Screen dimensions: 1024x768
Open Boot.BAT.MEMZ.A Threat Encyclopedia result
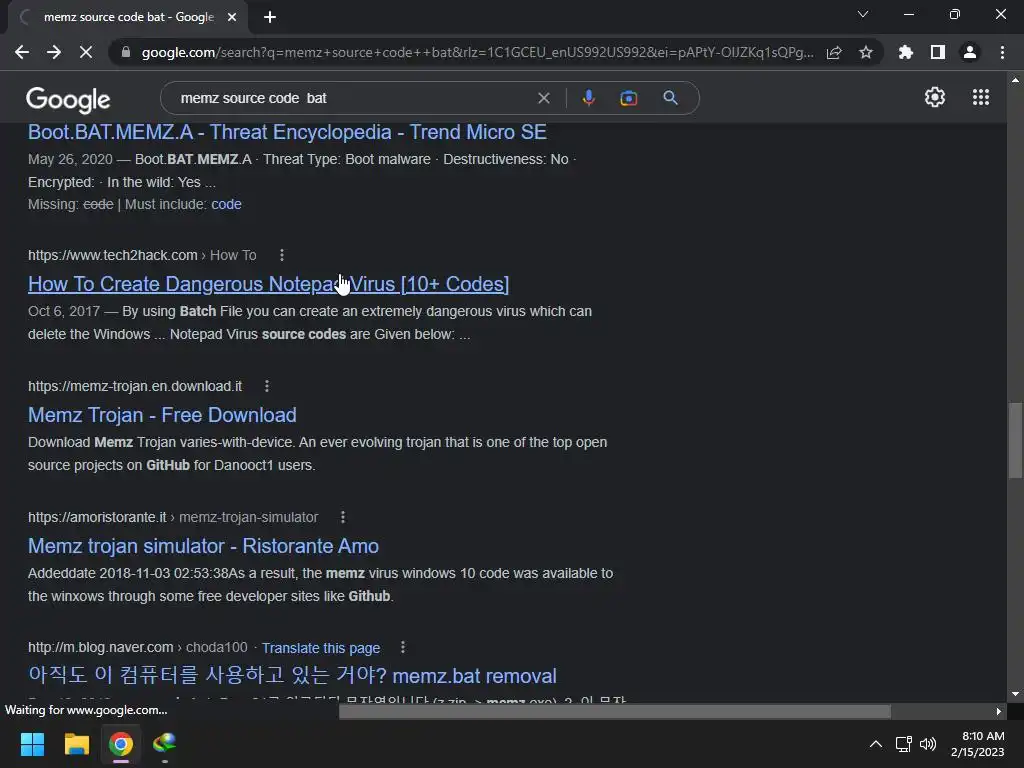287,132
